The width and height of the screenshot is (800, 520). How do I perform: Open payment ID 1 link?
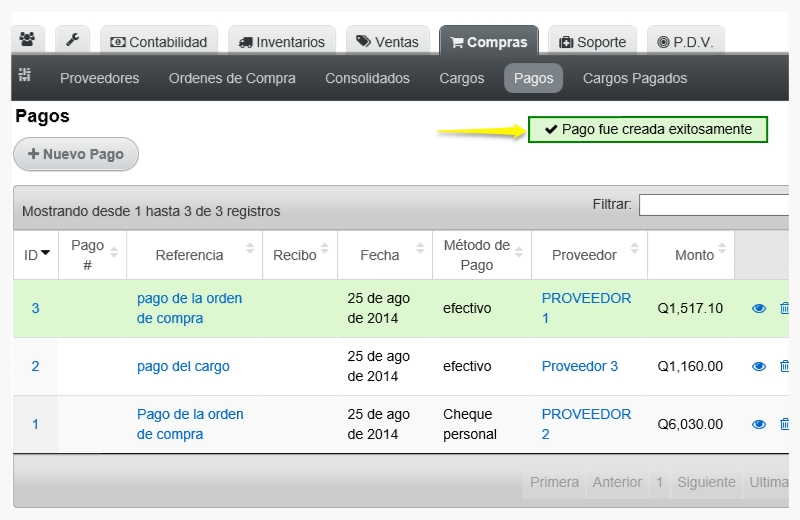point(35,424)
